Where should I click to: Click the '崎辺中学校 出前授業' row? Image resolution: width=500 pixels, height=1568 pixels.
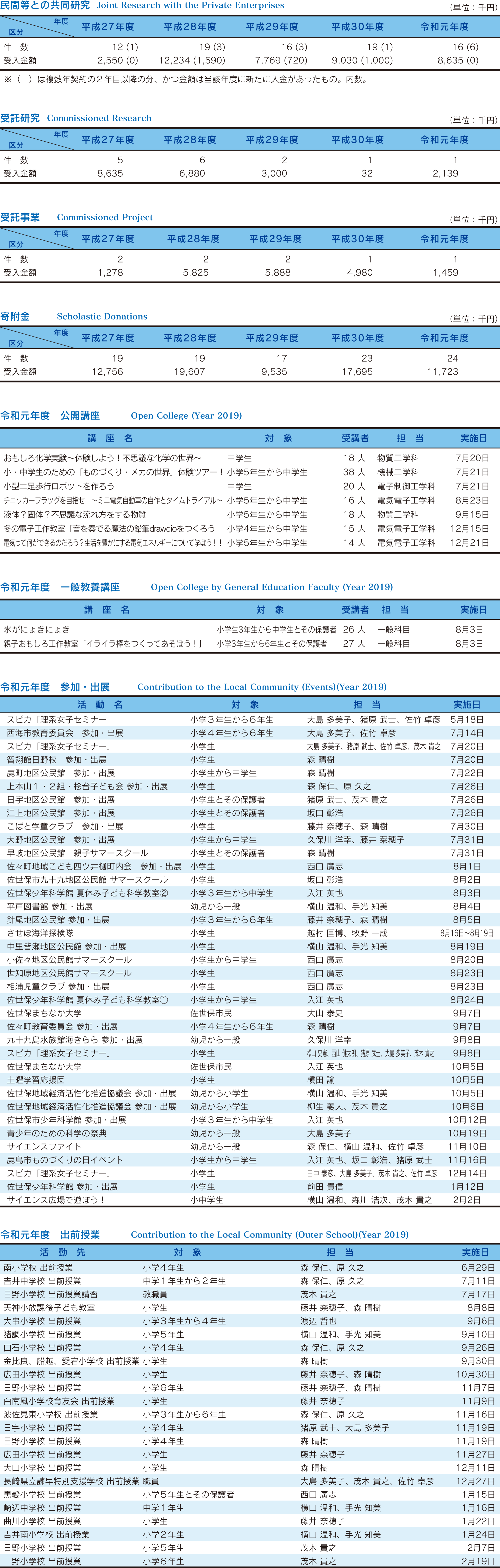tap(250, 1508)
